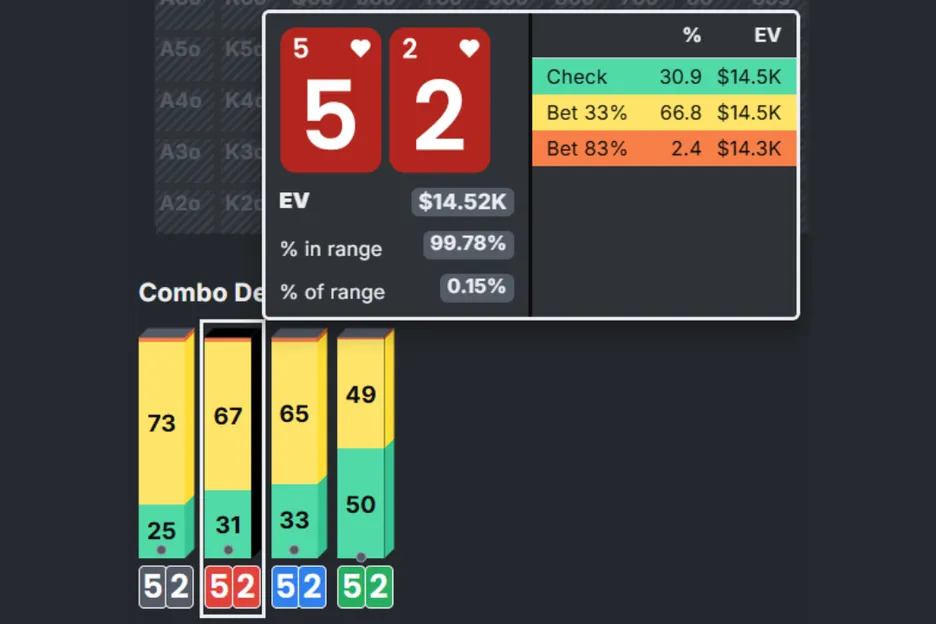The height and width of the screenshot is (624, 936).
Task: Click the green 50 check segment
Action: tap(361, 503)
